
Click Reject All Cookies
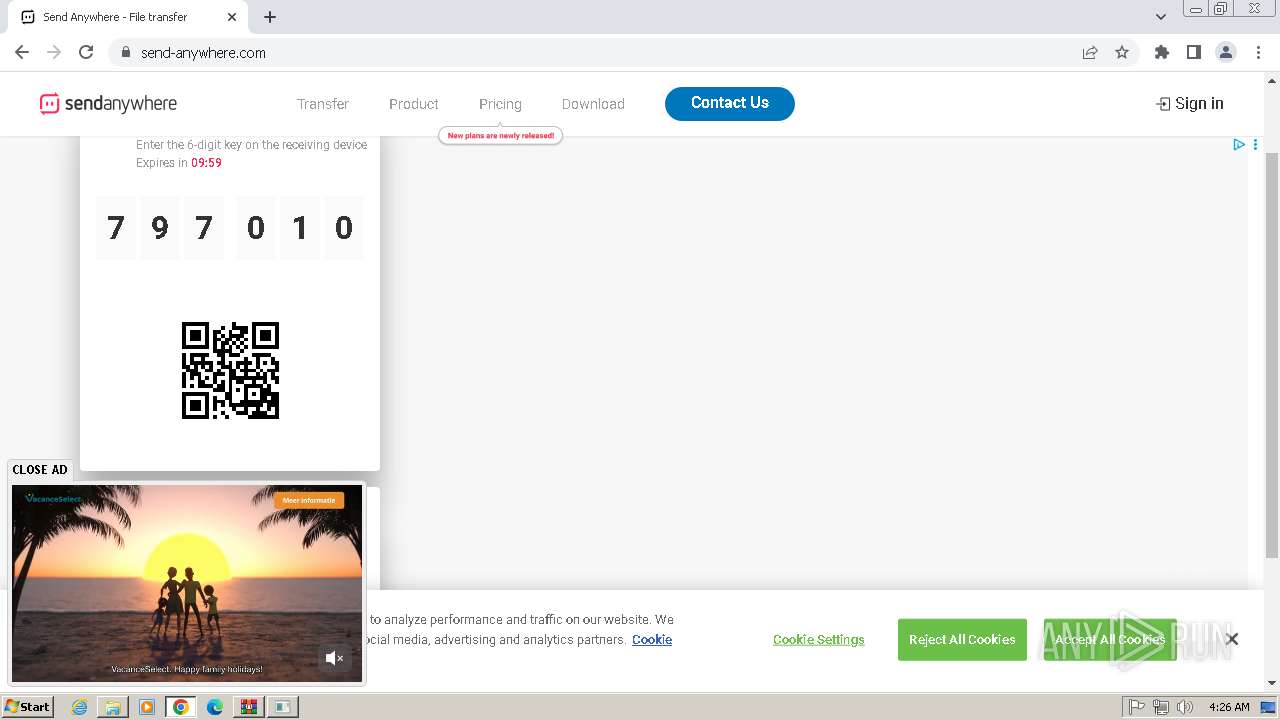962,640
